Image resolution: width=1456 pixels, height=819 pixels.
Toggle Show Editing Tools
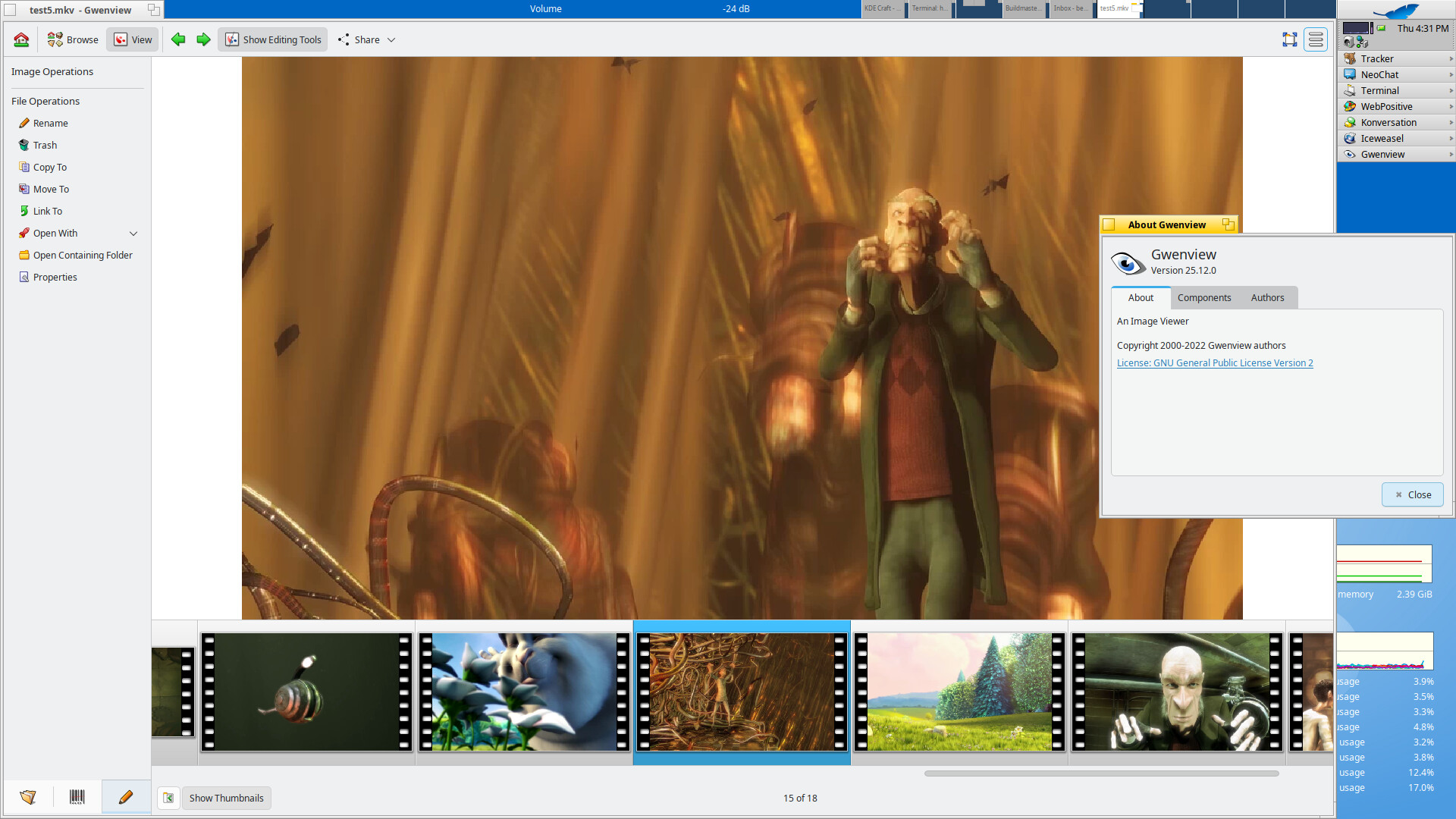click(x=273, y=39)
